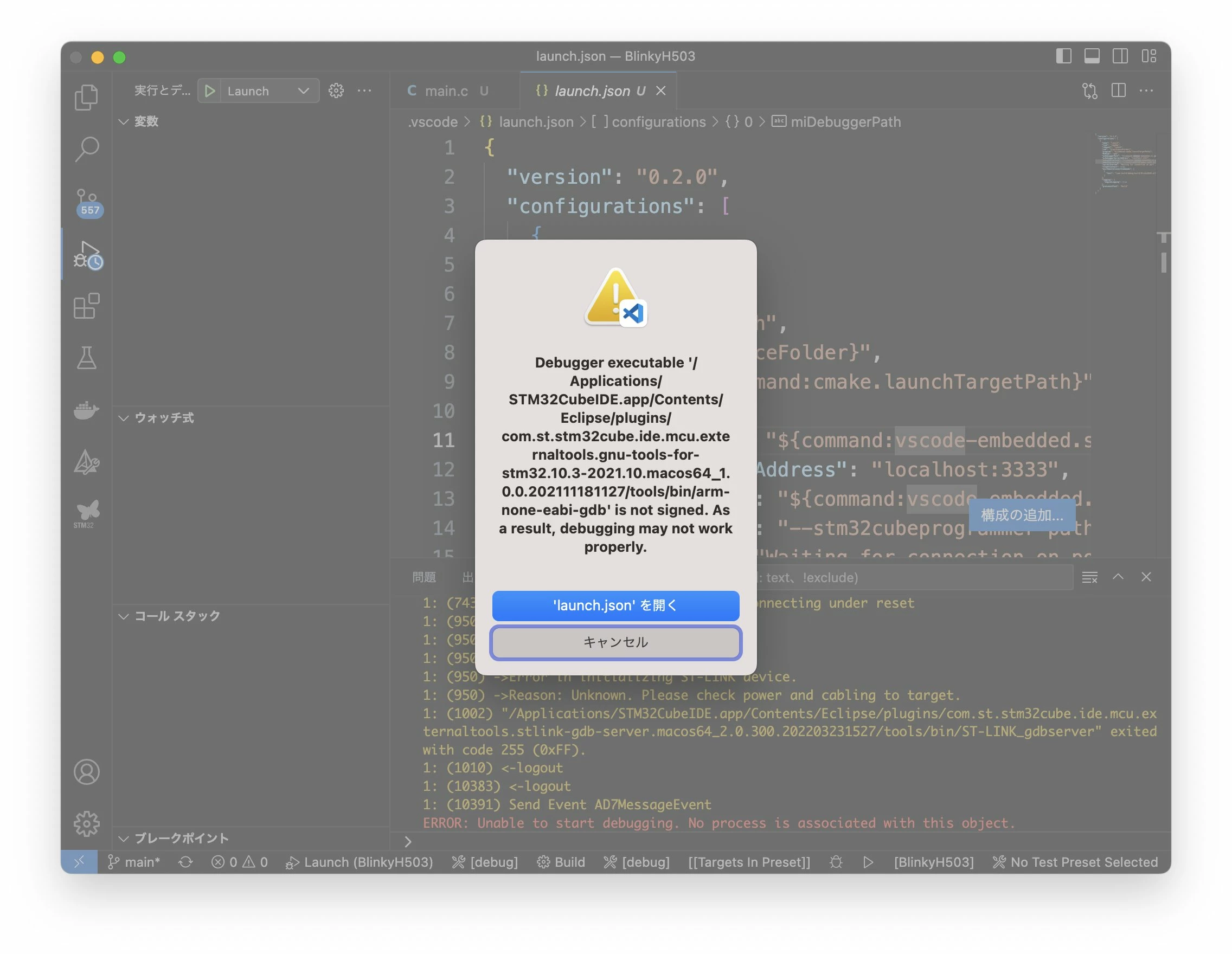This screenshot has width=1232, height=954.
Task: Open the STM32 butterfly extension view
Action: (x=86, y=513)
